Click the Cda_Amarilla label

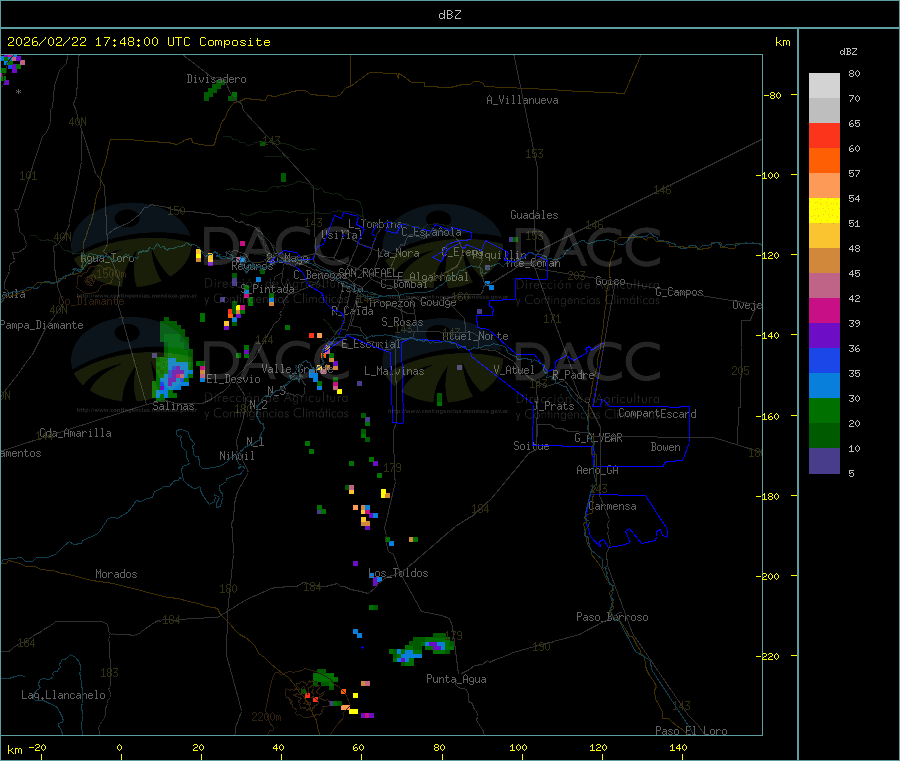pos(75,433)
